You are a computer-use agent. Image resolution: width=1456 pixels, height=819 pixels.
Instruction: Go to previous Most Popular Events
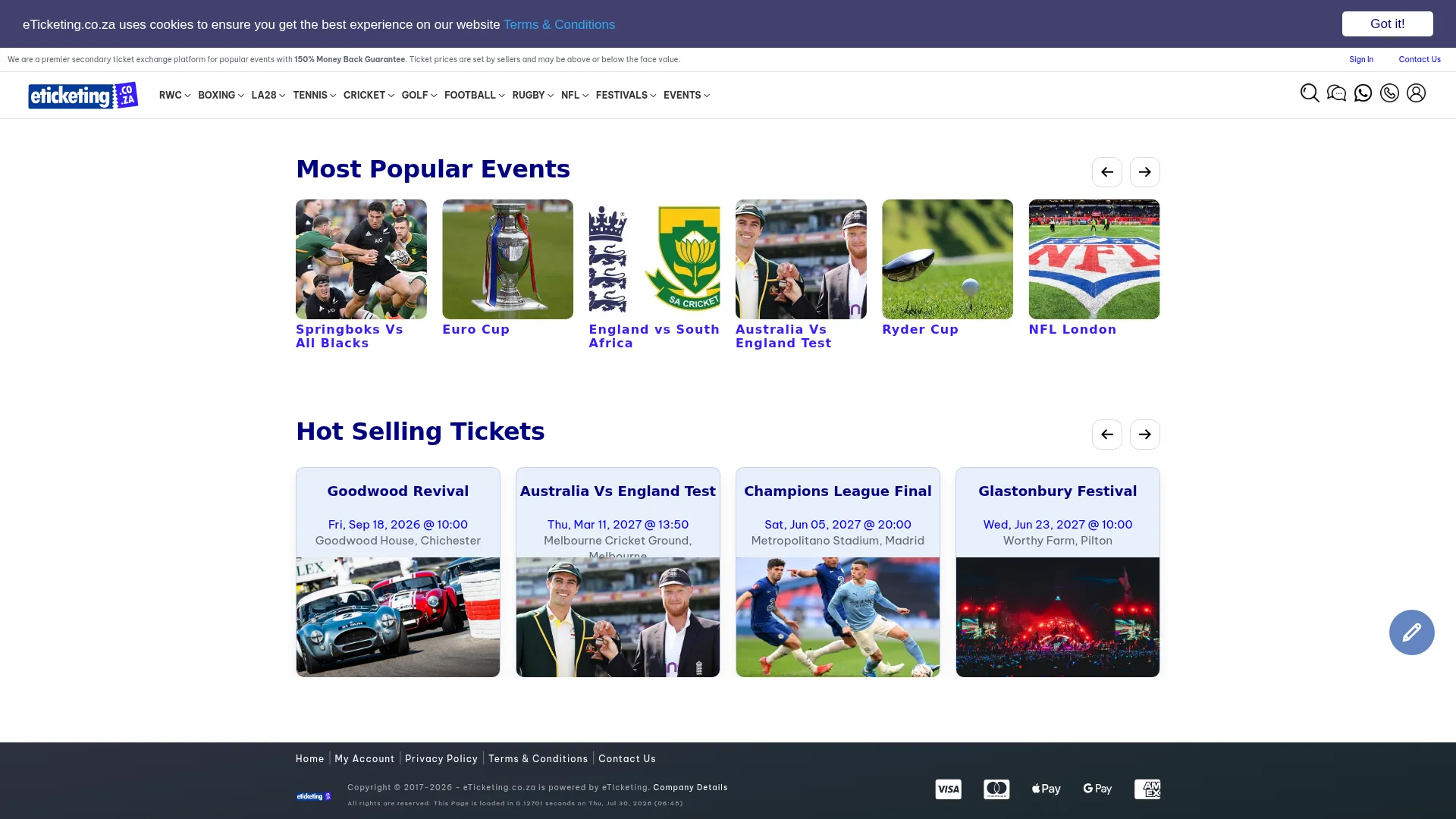pos(1107,172)
